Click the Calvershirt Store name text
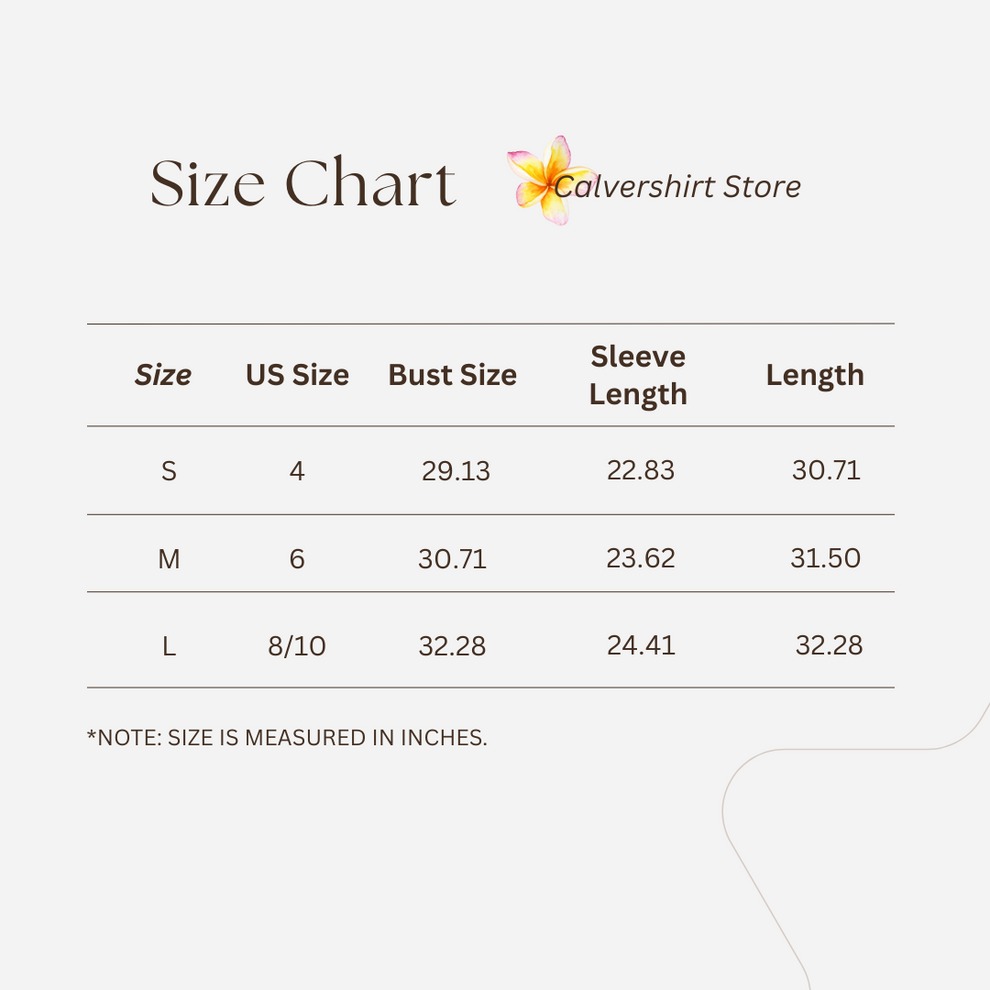 [680, 186]
